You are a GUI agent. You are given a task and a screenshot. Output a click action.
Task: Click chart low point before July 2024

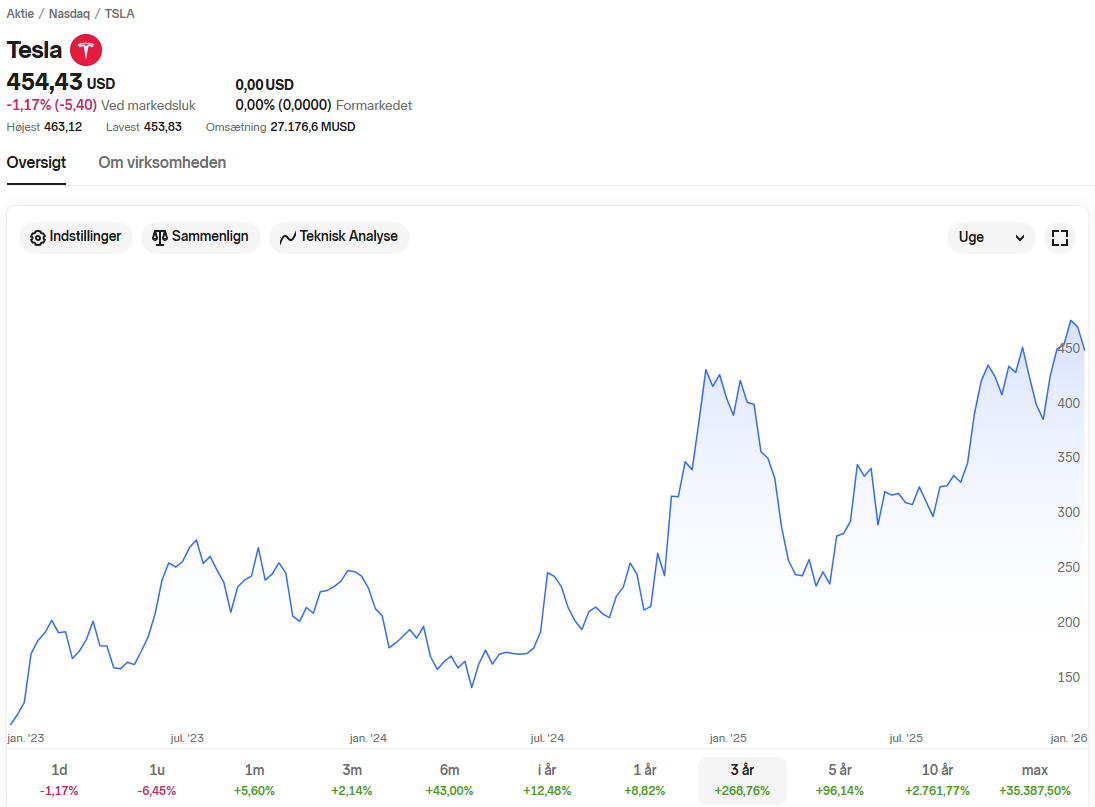coord(472,687)
